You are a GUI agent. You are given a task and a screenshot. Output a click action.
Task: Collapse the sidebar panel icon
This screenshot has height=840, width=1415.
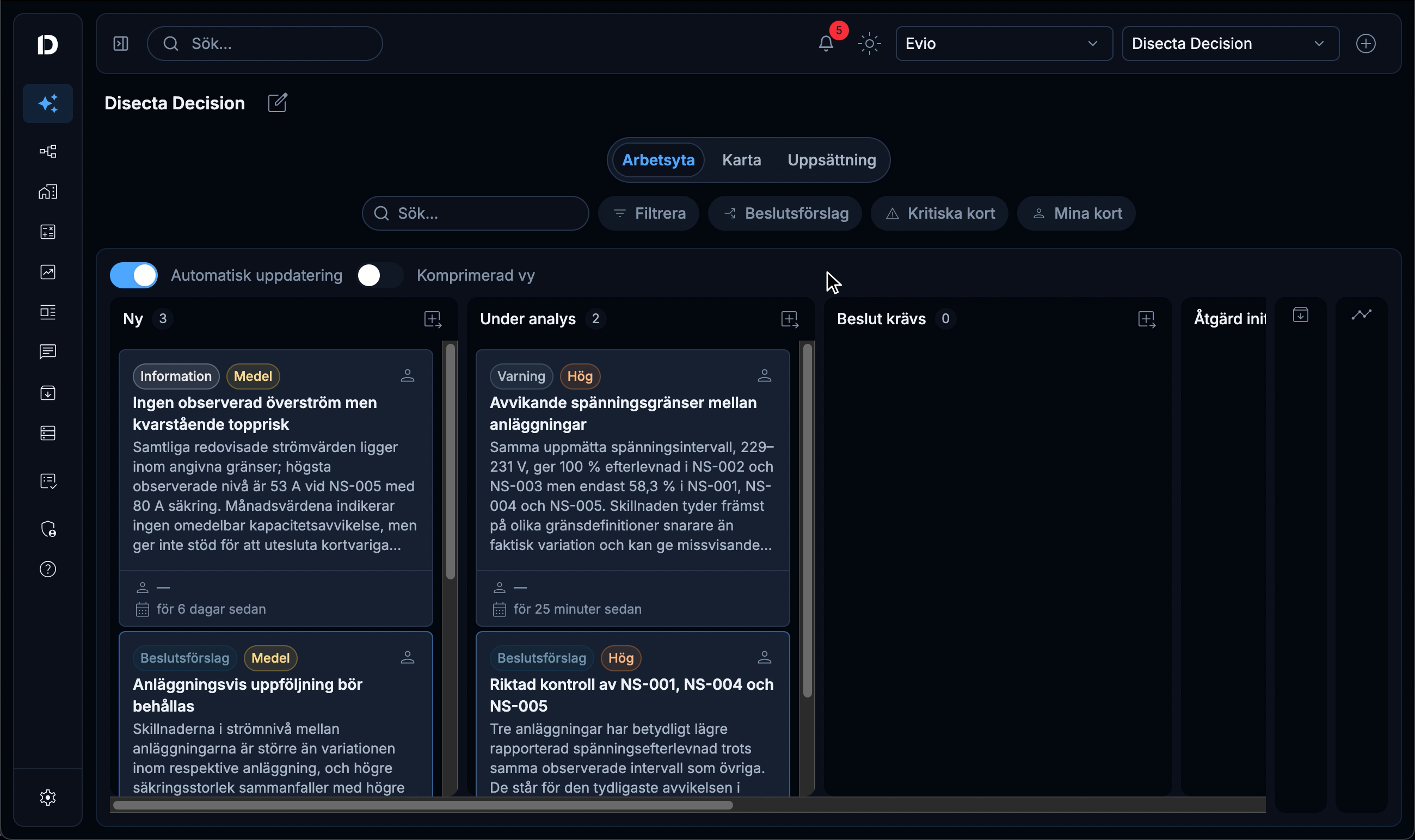point(121,44)
